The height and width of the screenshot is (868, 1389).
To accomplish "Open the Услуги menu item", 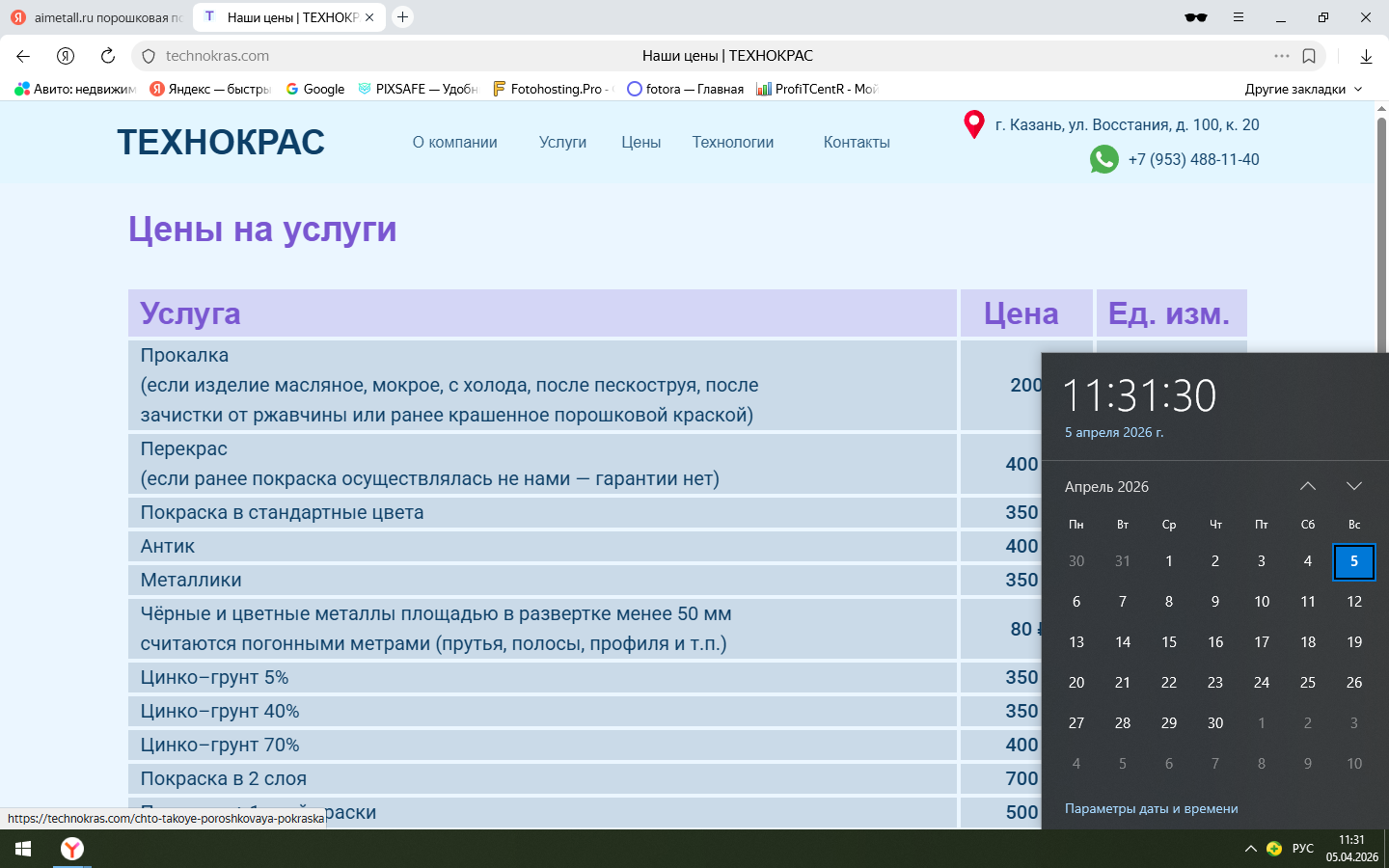I will pyautogui.click(x=562, y=142).
